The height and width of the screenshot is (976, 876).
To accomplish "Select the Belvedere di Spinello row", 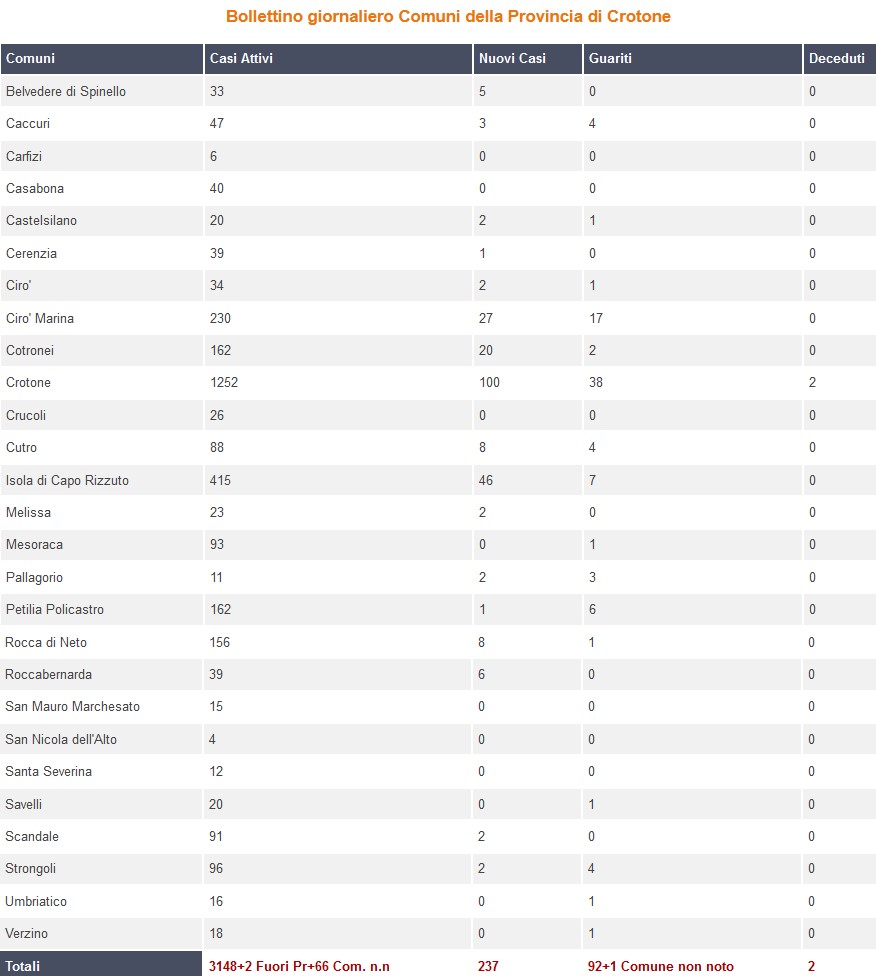I will [66, 92].
